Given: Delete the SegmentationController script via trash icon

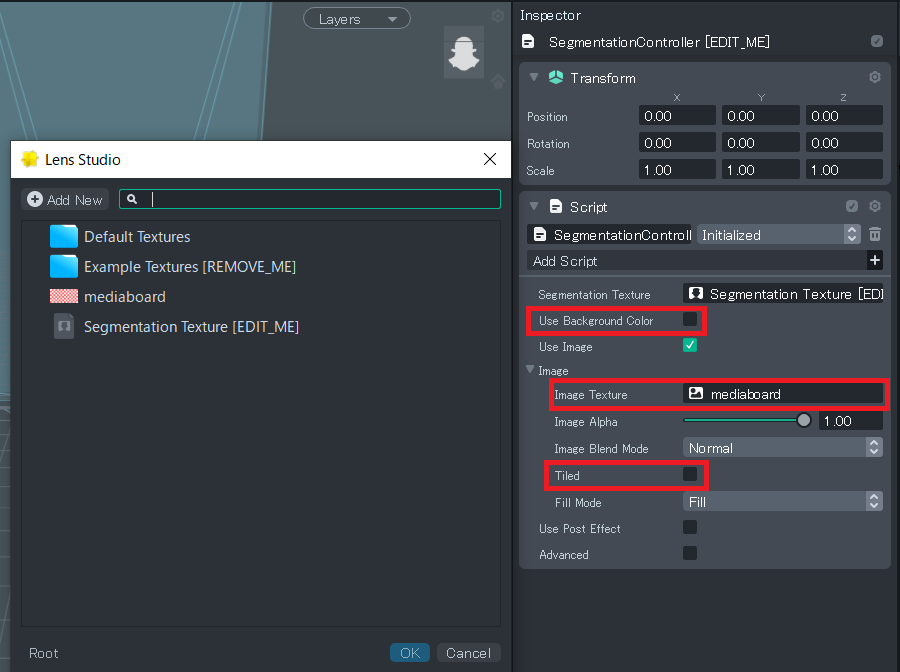Looking at the screenshot, I should click(875, 234).
